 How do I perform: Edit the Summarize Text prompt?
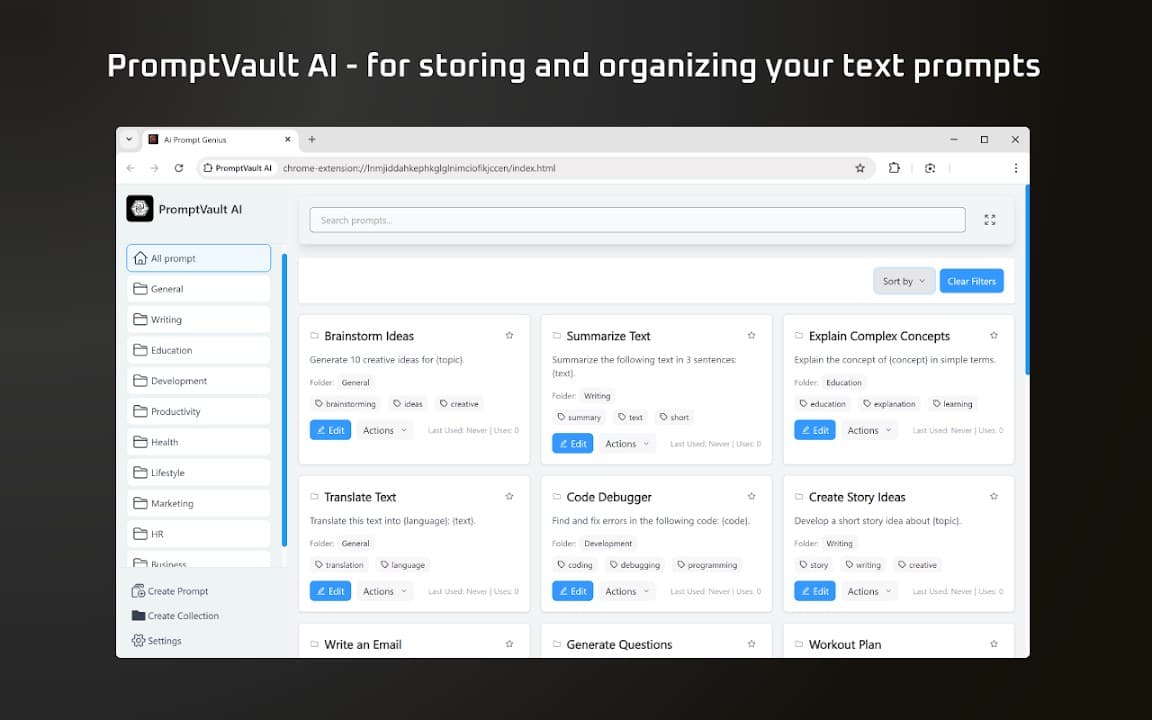pos(572,444)
